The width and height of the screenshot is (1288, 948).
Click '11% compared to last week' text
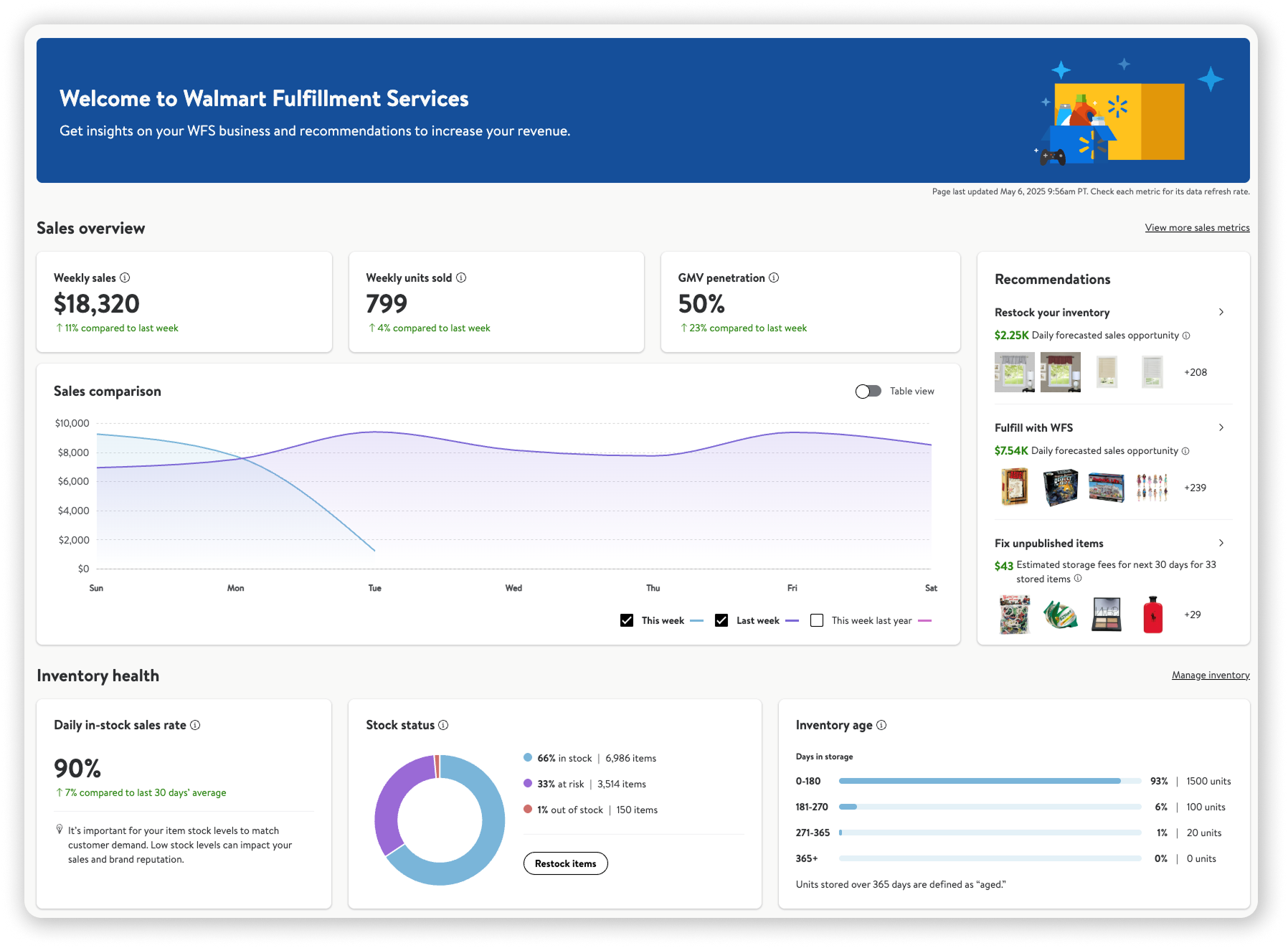click(121, 328)
